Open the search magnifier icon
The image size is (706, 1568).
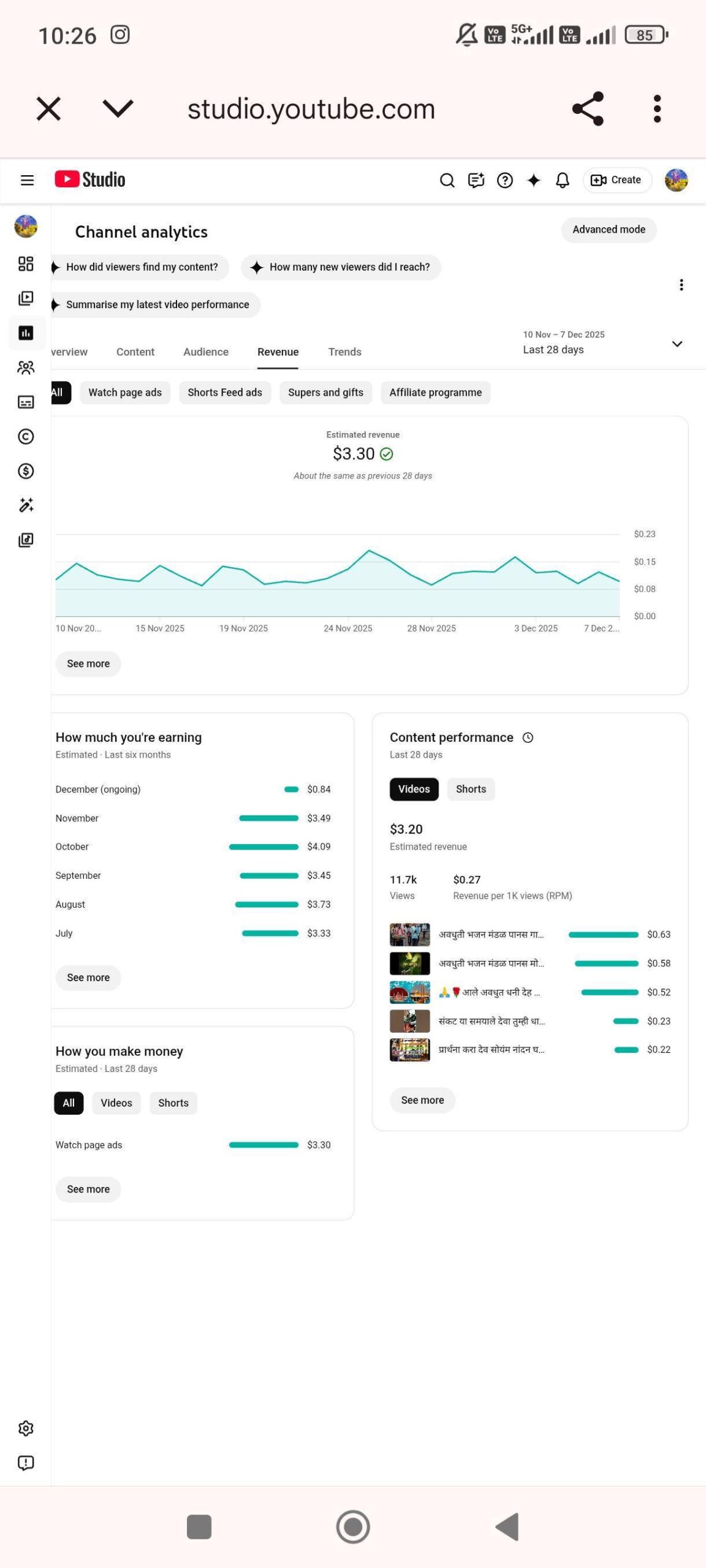coord(447,180)
